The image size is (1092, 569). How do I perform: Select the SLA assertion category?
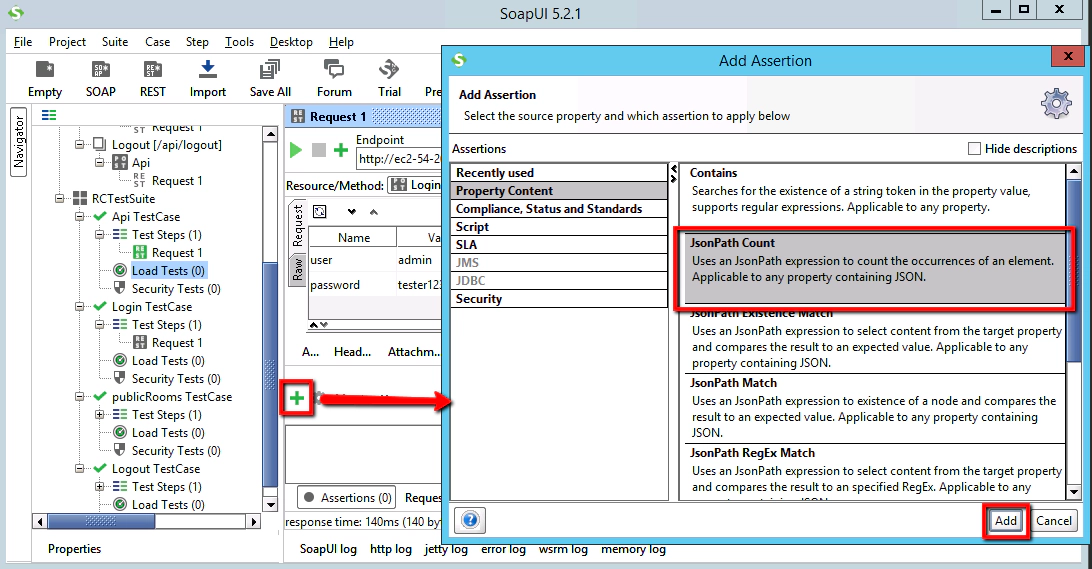(x=559, y=244)
